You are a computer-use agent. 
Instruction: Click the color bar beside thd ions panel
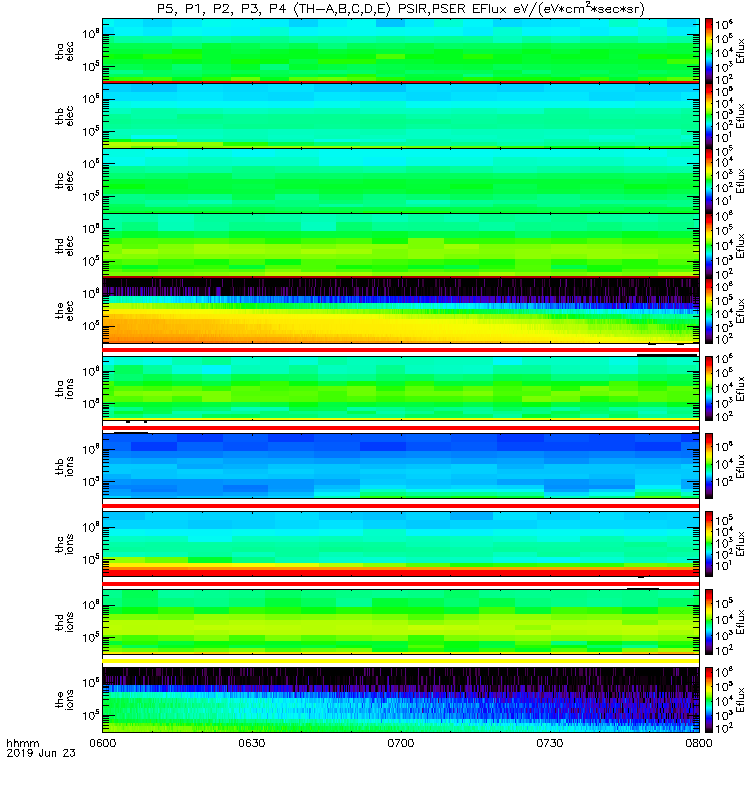click(x=709, y=622)
